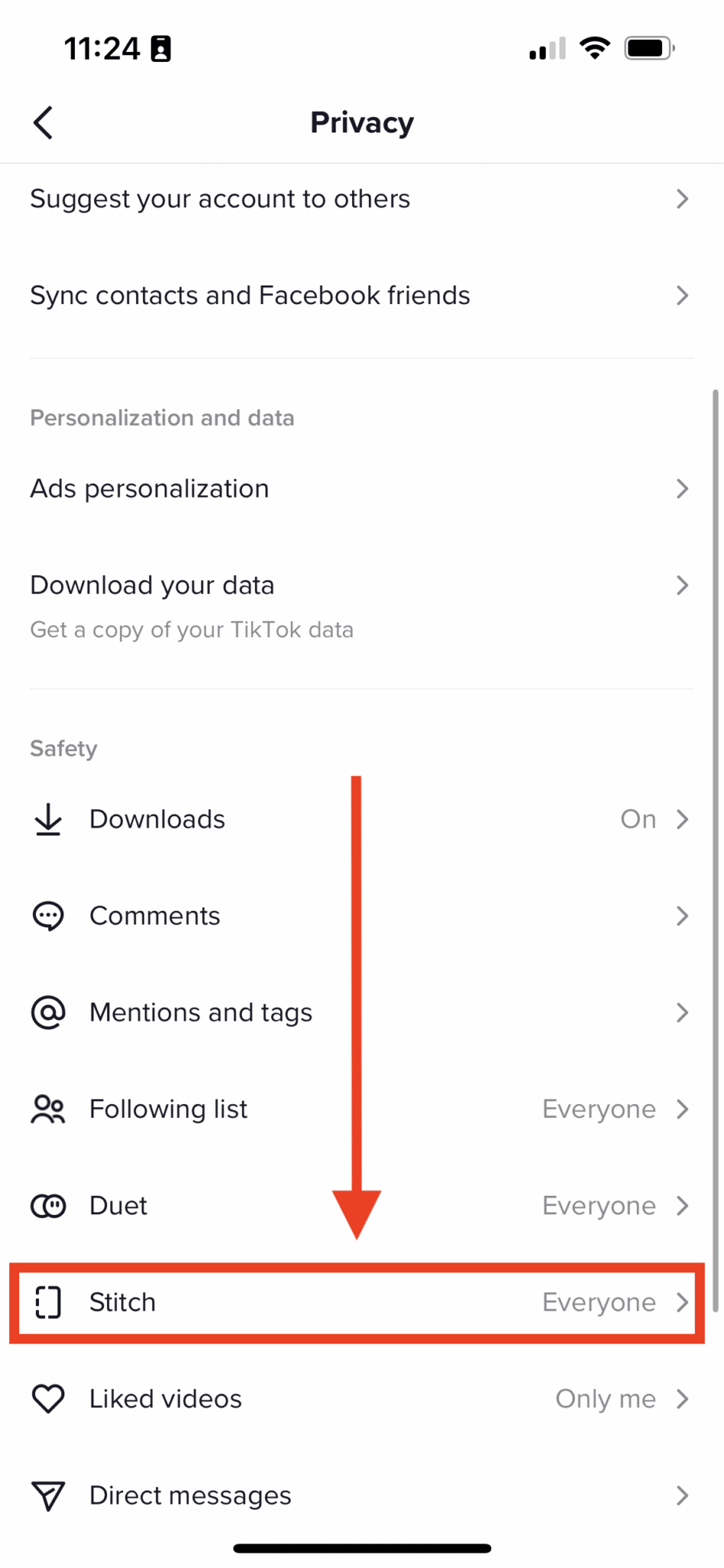Tap the Duet overlapping circles icon
The image size is (724, 1568).
pyautogui.click(x=48, y=1206)
